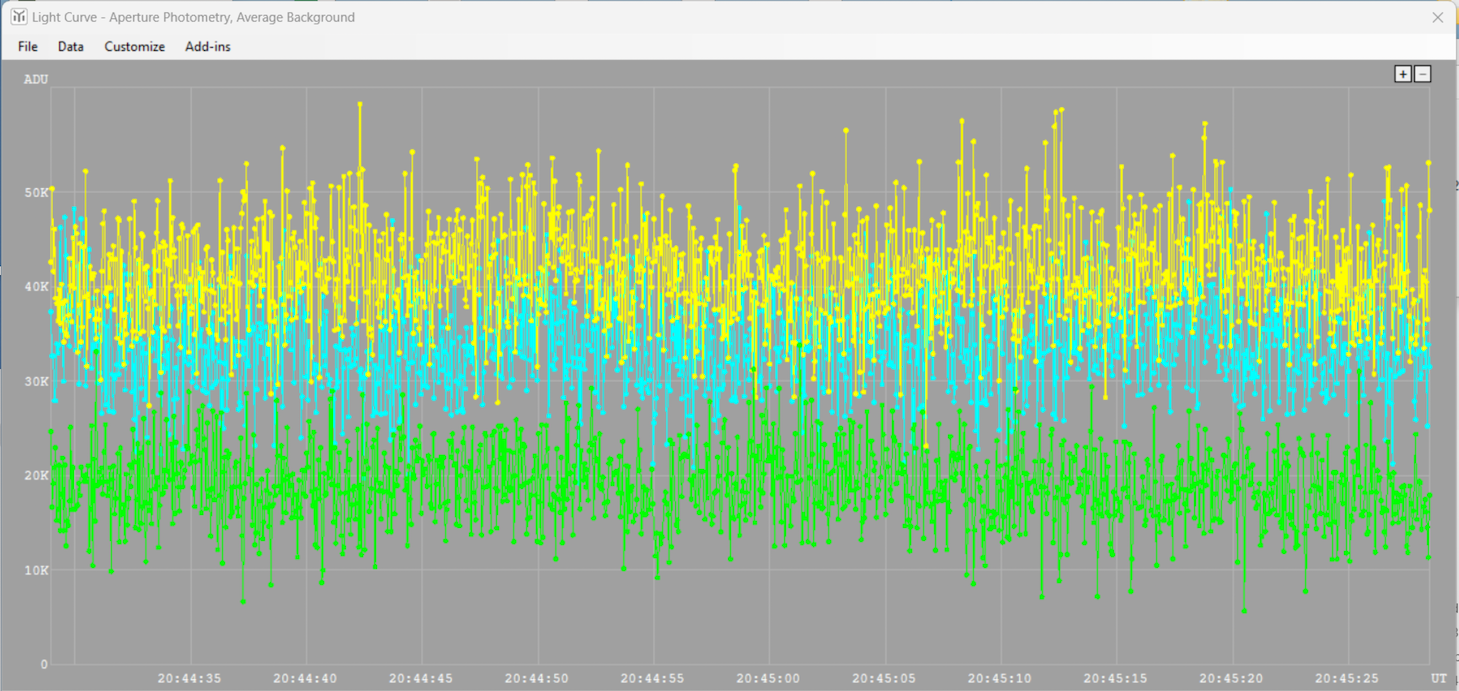Select the 30K y-axis tick label
Viewport: 1459px width, 691px height.
[36, 382]
